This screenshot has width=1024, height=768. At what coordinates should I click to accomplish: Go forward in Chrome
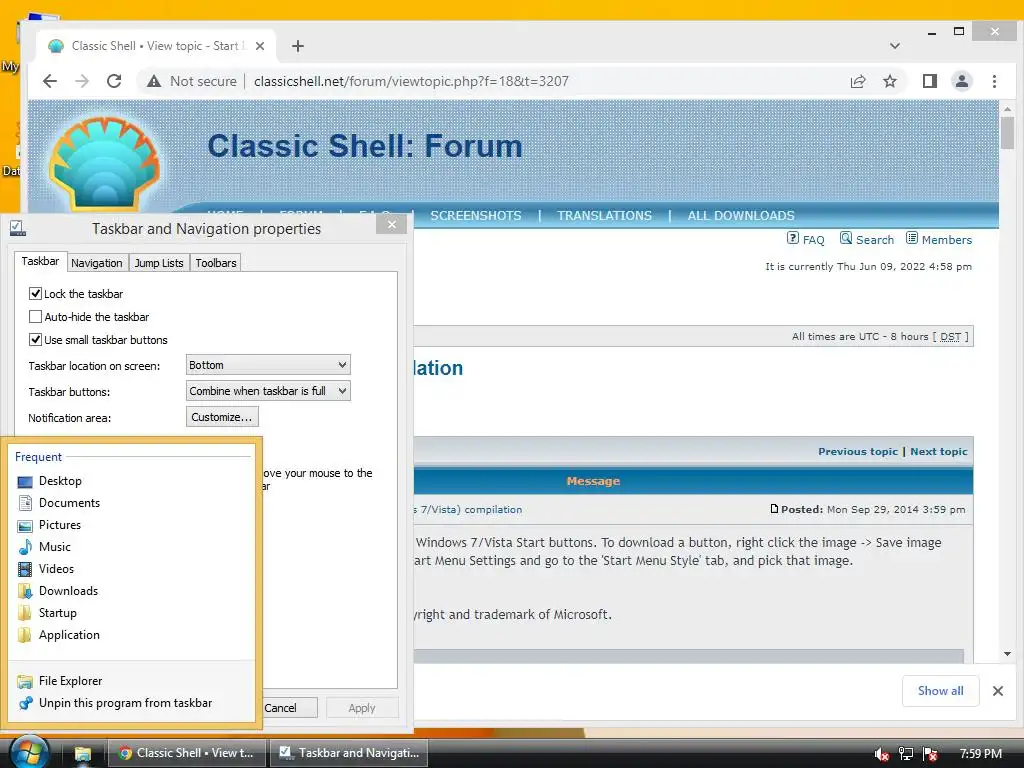click(x=82, y=81)
